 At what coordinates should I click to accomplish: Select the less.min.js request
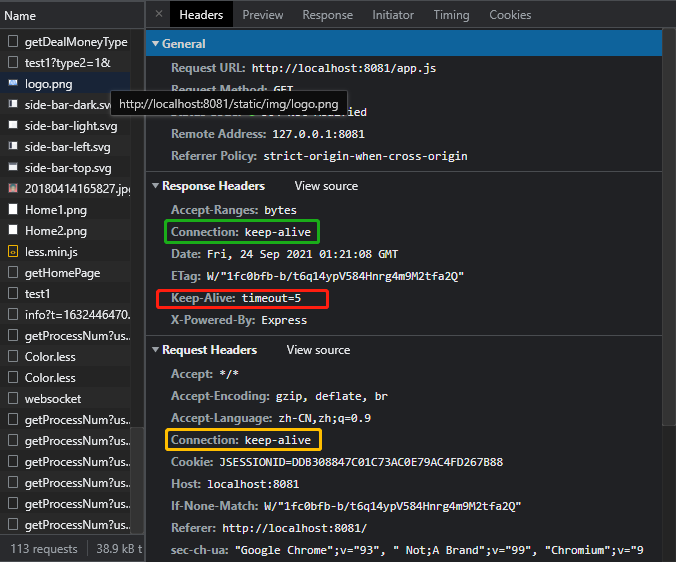[65, 252]
